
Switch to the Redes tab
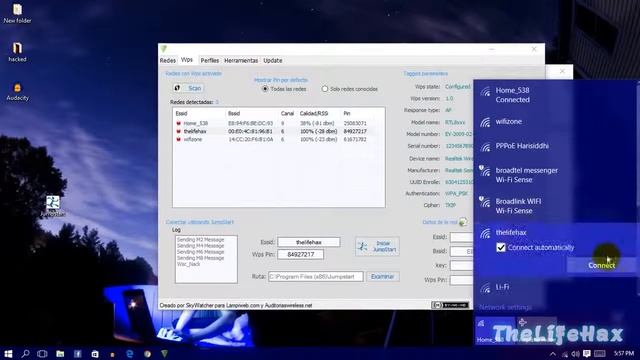[168, 60]
